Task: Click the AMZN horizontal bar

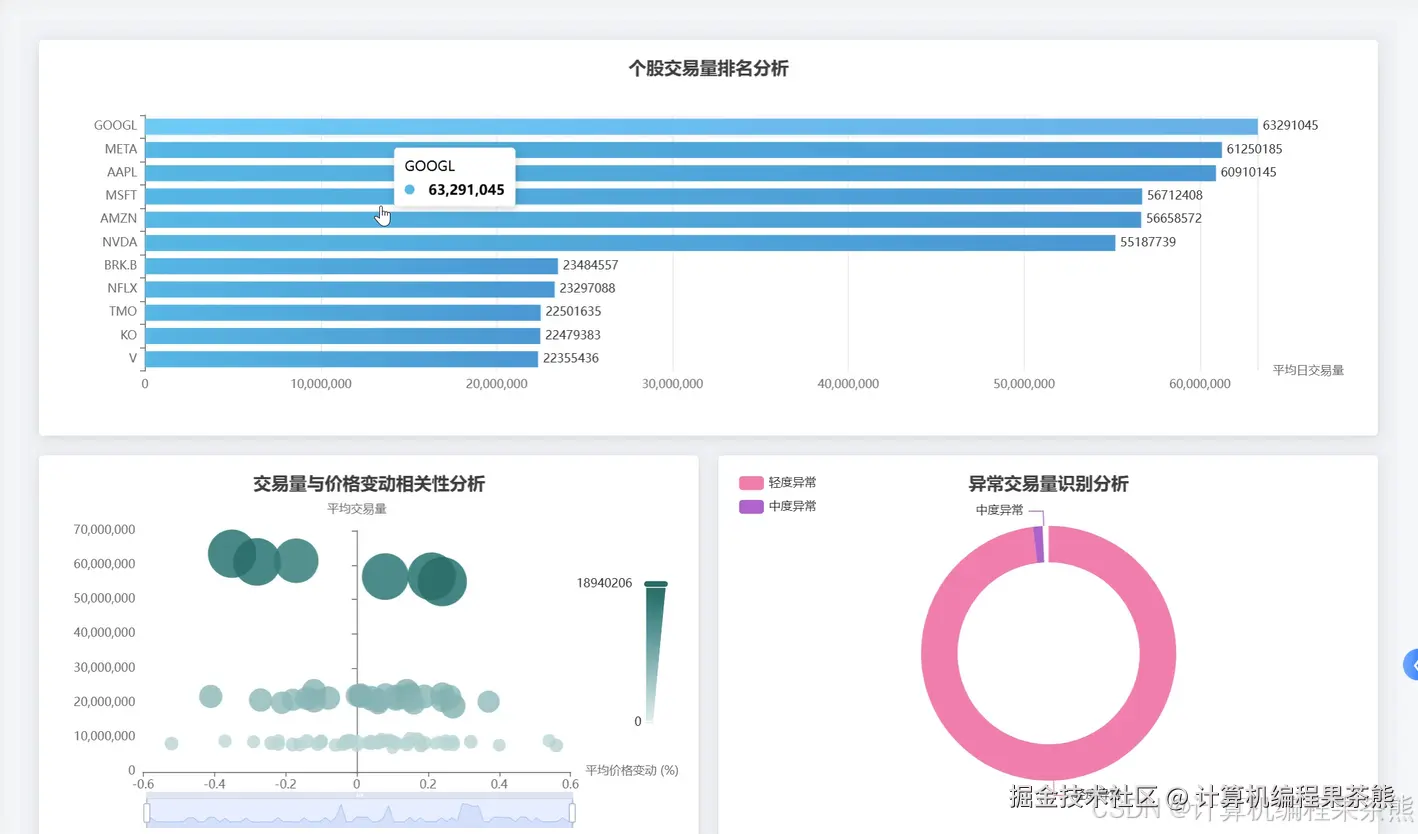Action: (643, 219)
